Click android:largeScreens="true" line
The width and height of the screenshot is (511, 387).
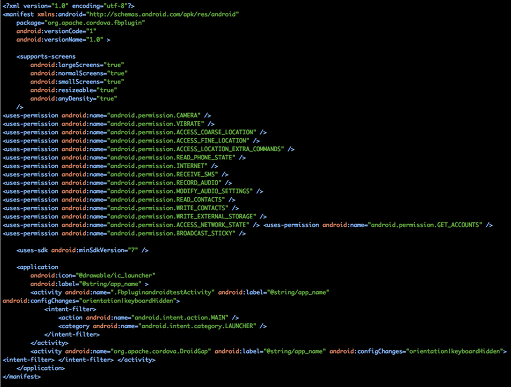tap(77, 65)
